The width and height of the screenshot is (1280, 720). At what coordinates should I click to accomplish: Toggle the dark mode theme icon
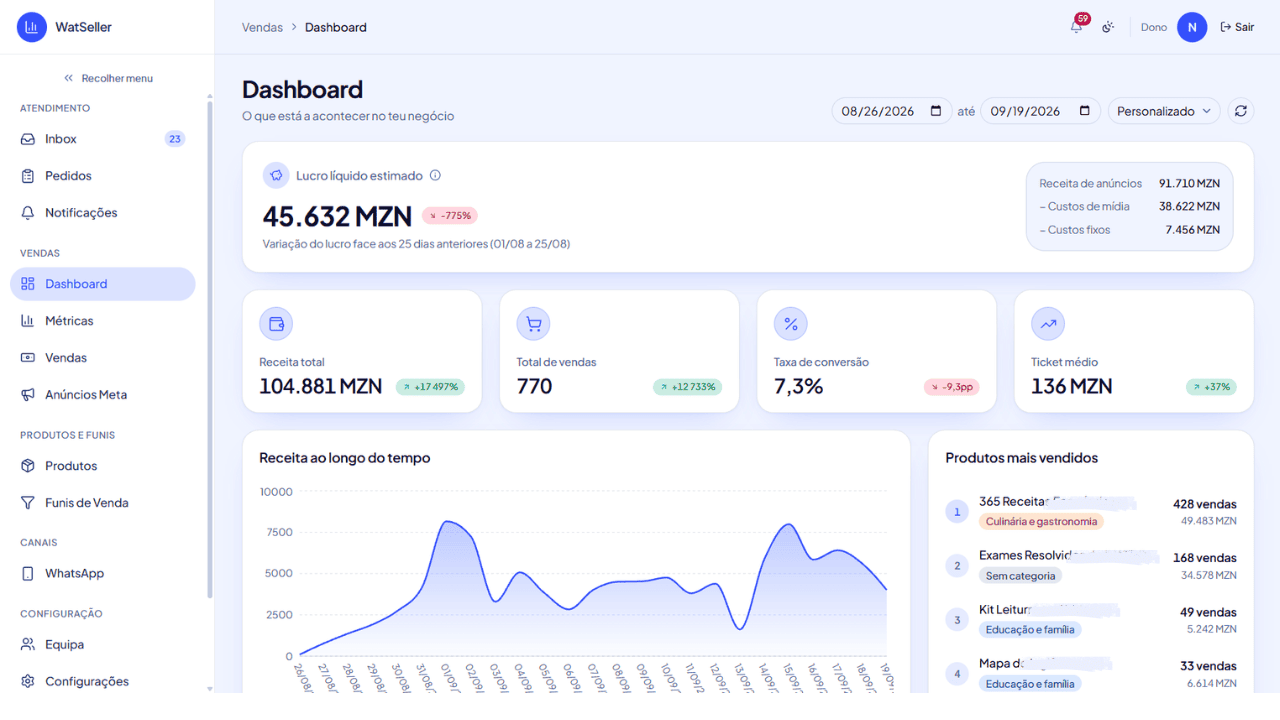tap(1108, 27)
